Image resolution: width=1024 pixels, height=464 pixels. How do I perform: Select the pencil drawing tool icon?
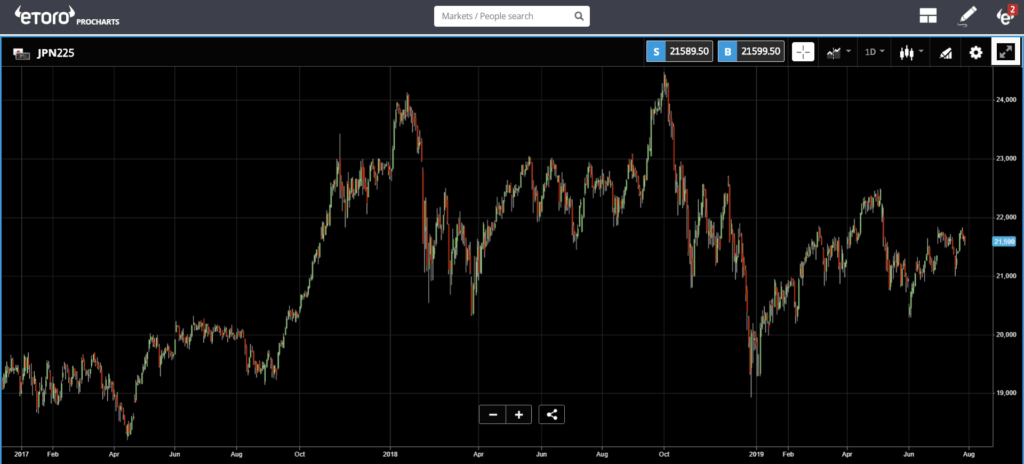click(x=966, y=16)
